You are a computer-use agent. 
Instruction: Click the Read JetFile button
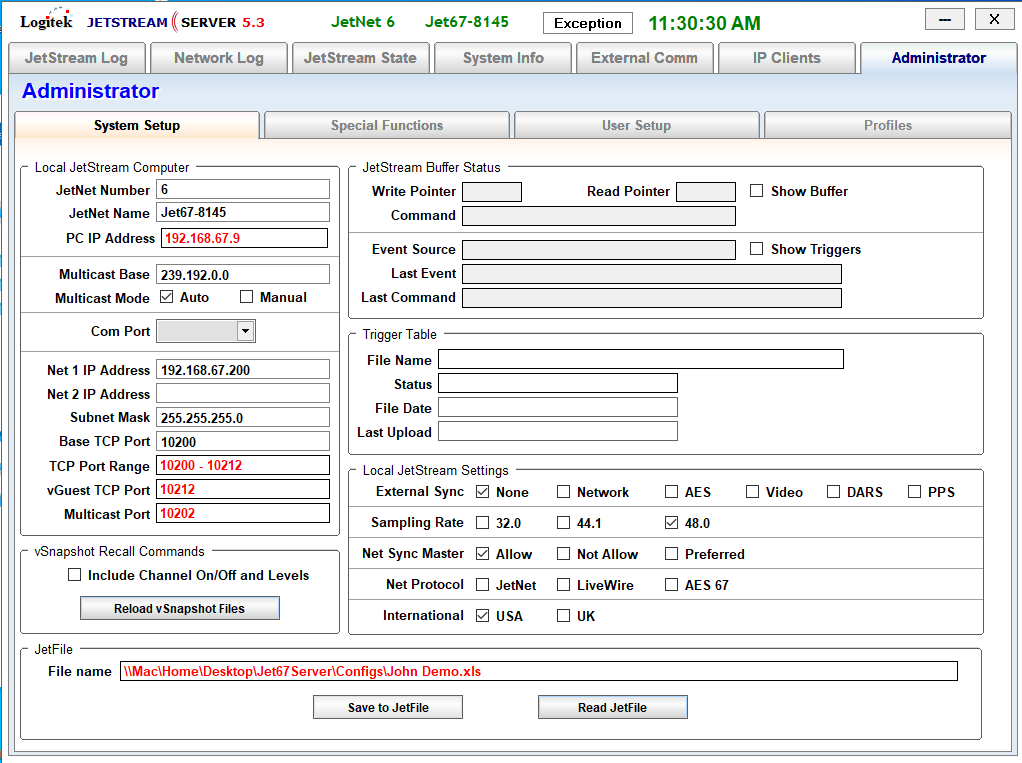click(x=612, y=708)
